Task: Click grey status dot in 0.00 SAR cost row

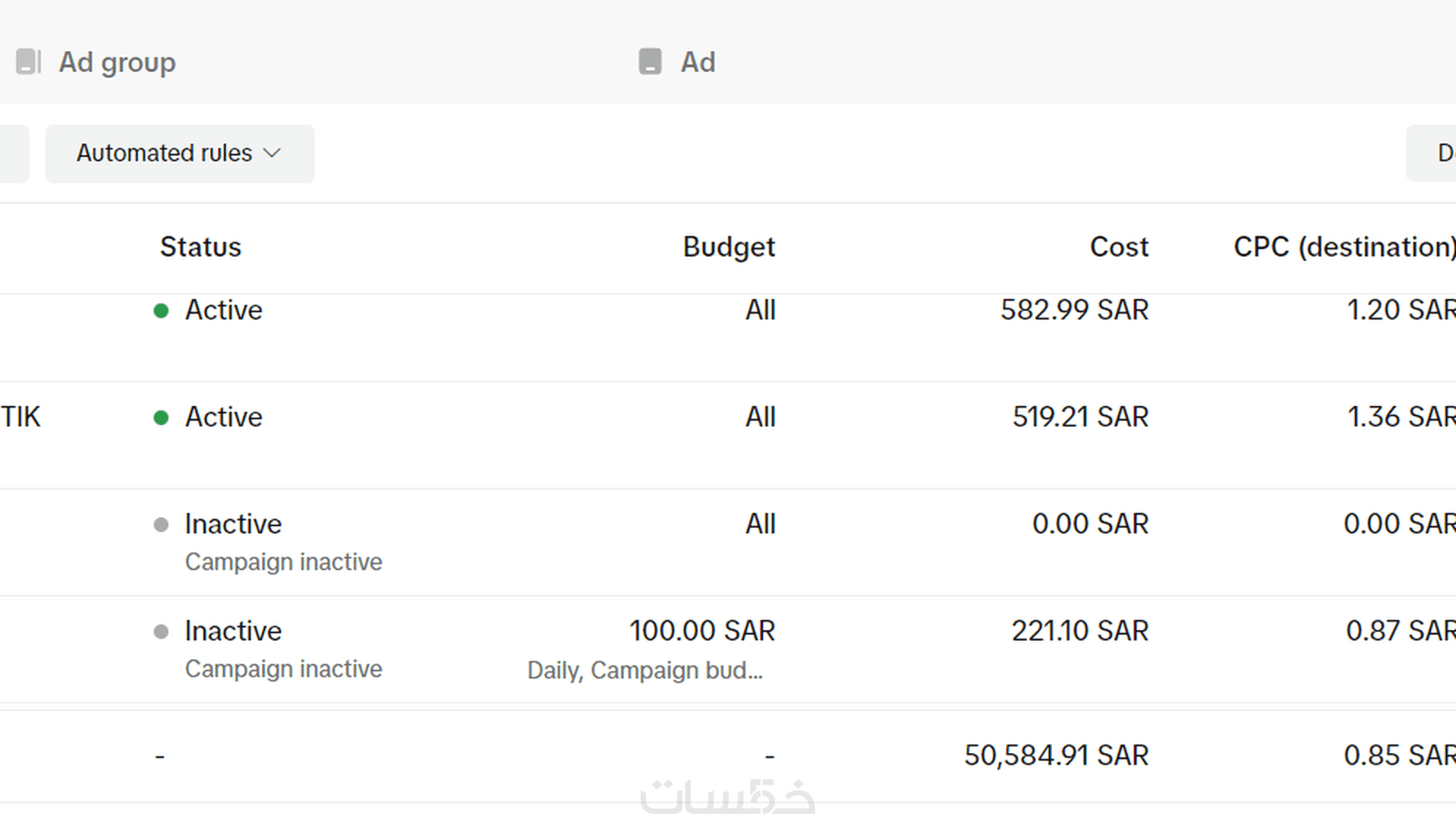Action: 161,525
